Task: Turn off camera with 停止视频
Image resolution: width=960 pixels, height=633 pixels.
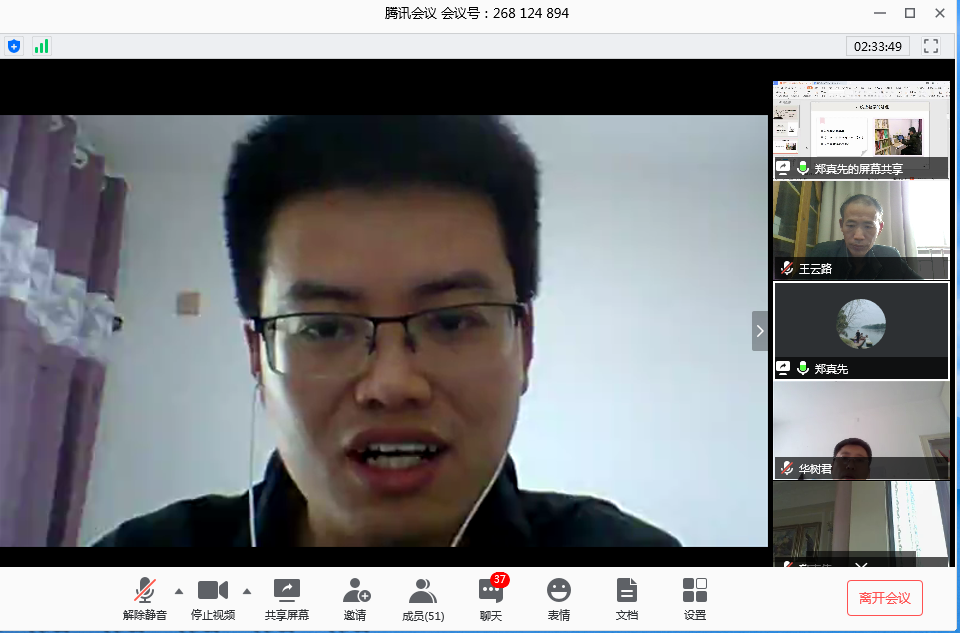Action: coord(213,599)
